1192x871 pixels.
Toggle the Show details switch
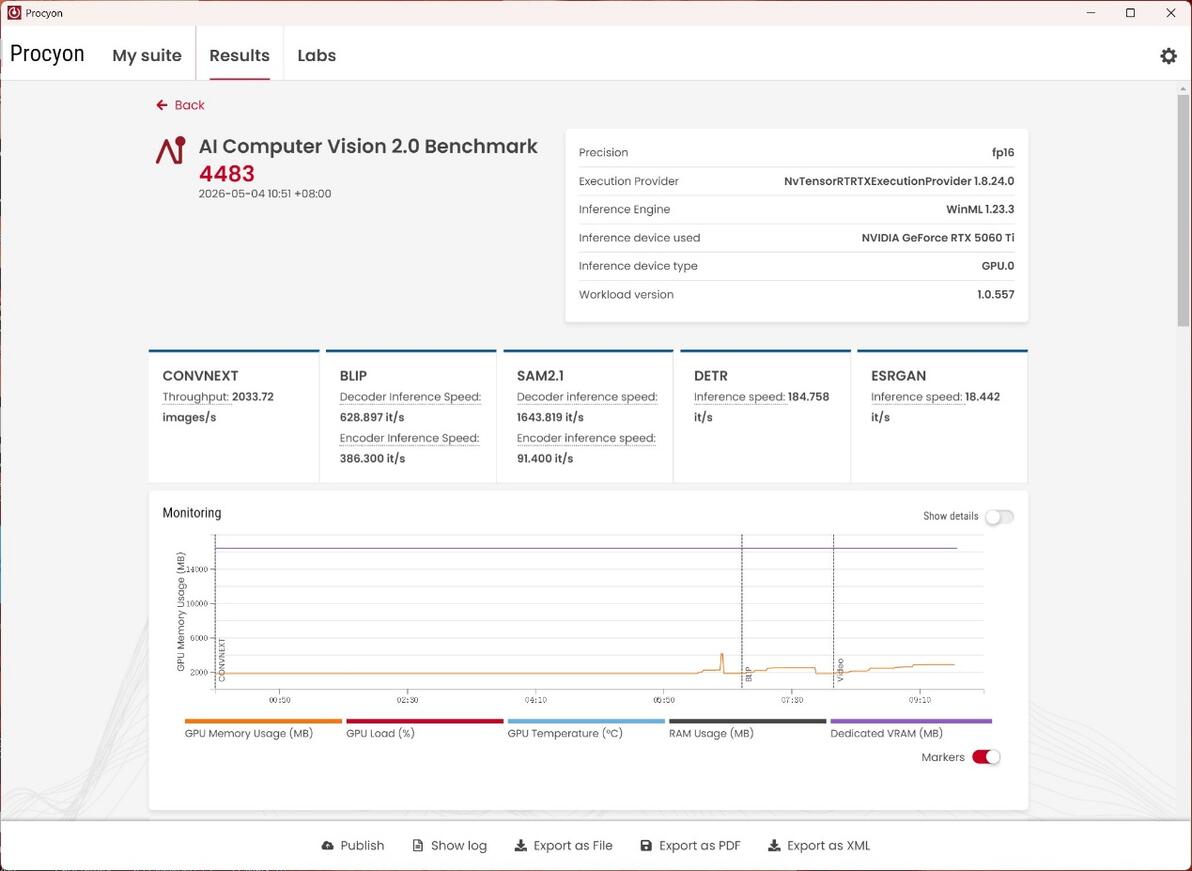click(x=999, y=517)
